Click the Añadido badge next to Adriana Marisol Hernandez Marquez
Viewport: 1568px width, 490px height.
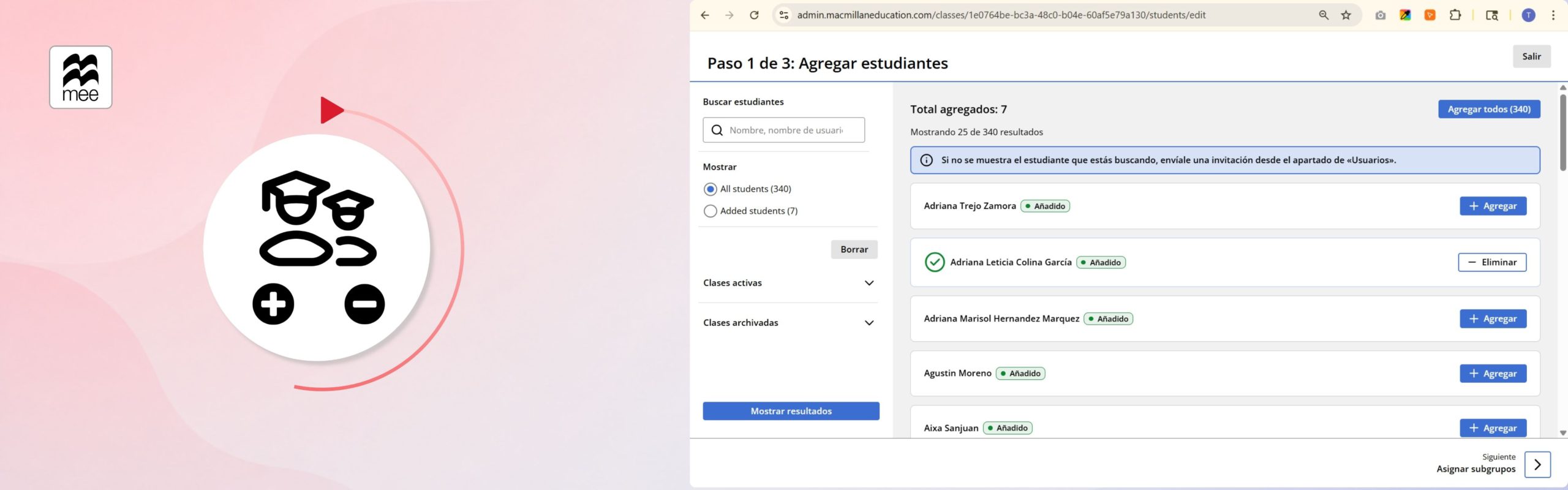[1108, 319]
